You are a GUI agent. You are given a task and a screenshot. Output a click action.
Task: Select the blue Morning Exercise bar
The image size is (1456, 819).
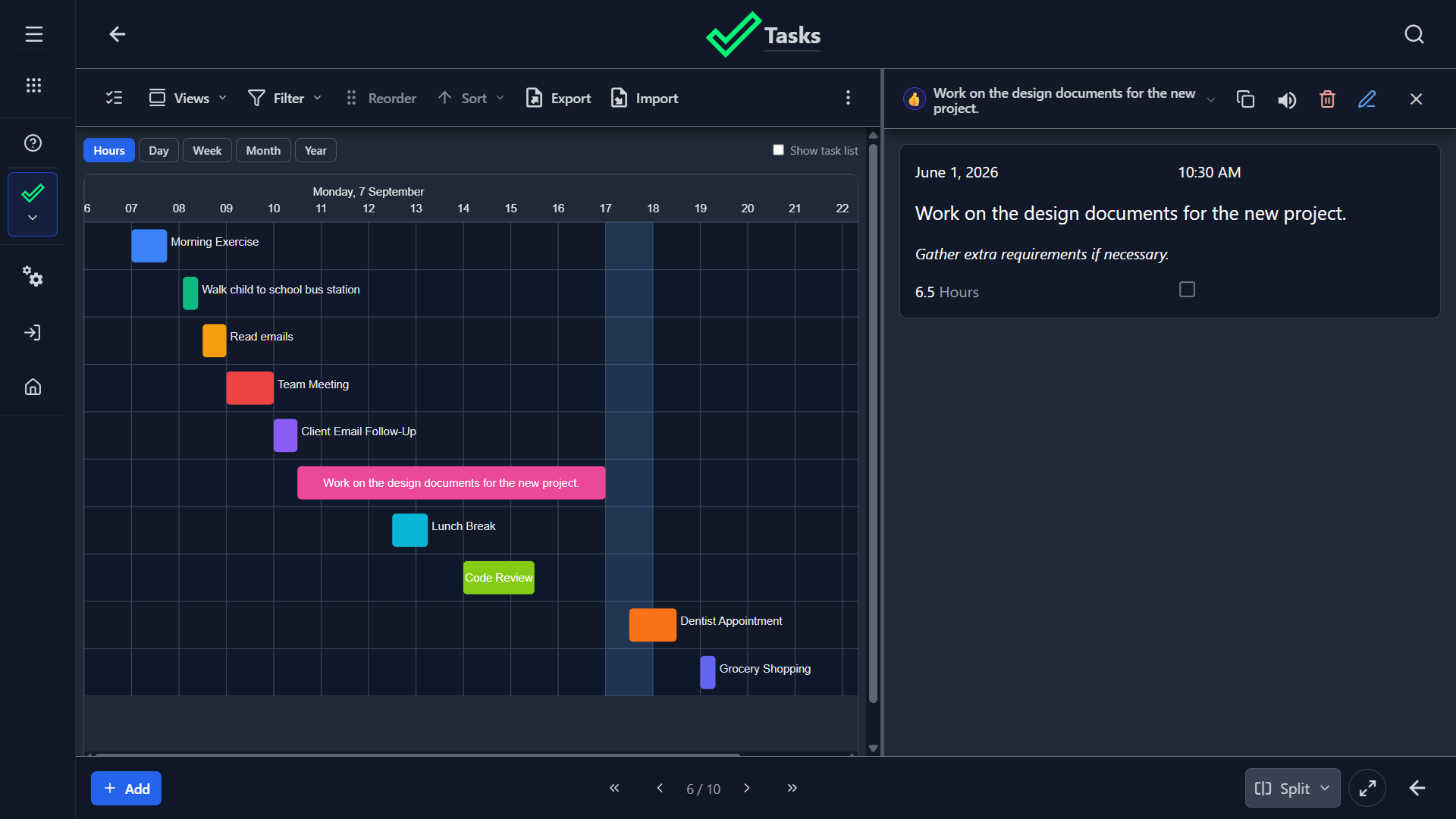(149, 246)
